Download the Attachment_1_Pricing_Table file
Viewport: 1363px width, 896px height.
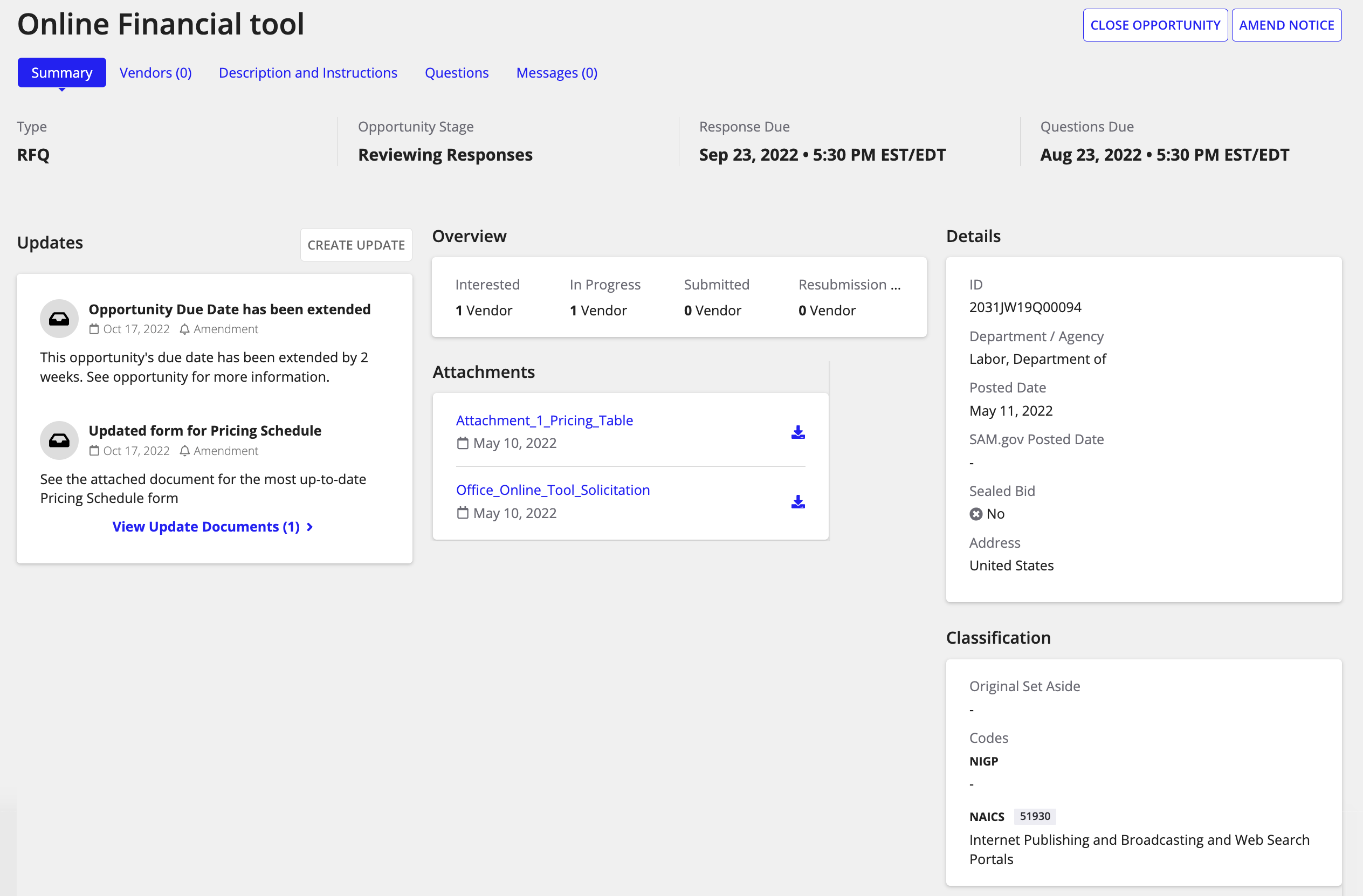[798, 432]
